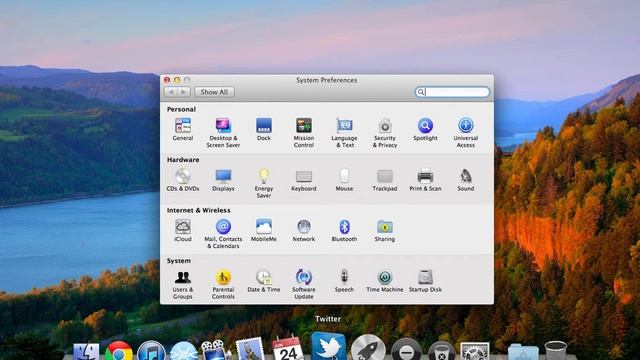Focus the System Preferences search field

(x=452, y=92)
